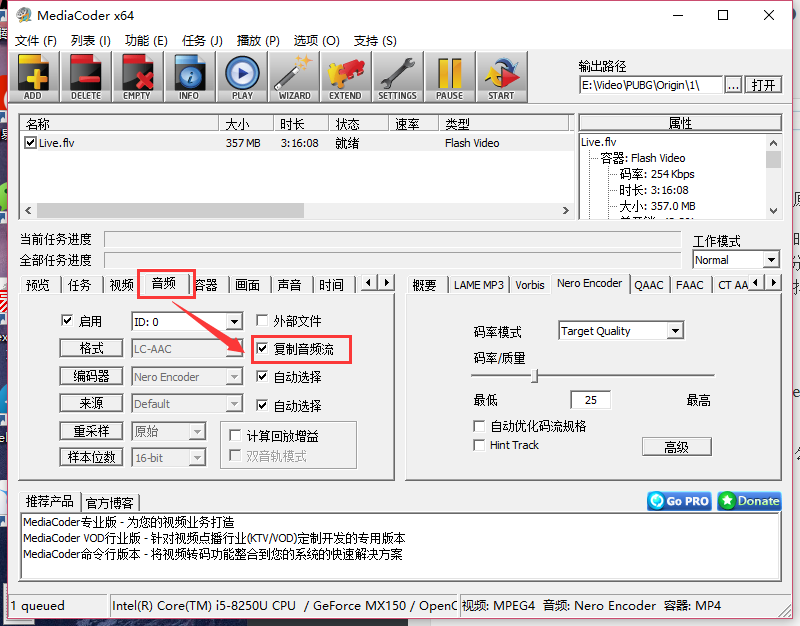800x626 pixels.
Task: Open the EXTEND toolbar icon
Action: click(346, 77)
